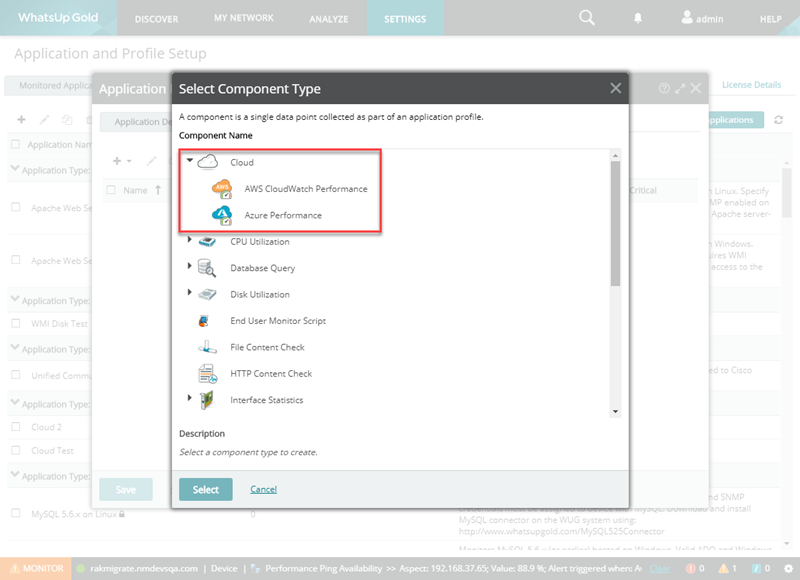Viewport: 800px width, 580px height.
Task: Click the Cloud category icon
Action: 208,162
